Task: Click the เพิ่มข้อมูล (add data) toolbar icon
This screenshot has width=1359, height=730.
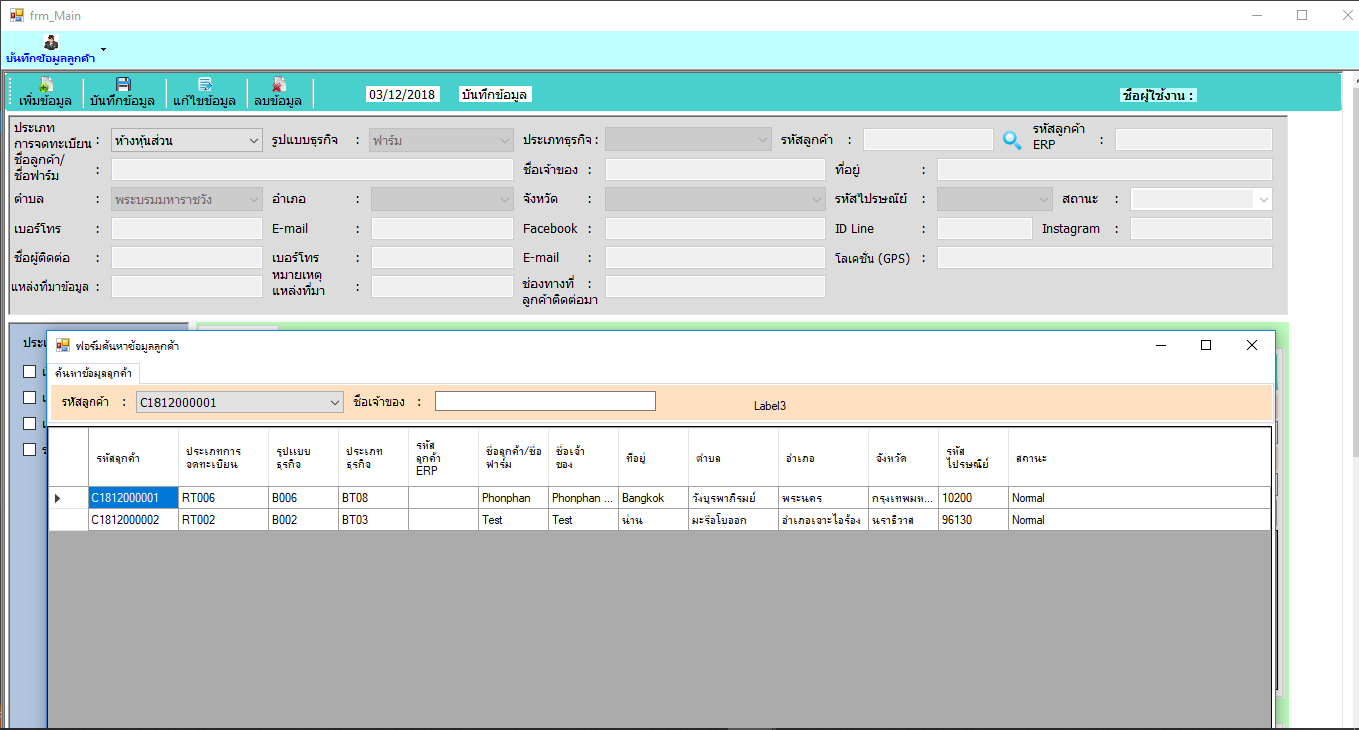Action: [x=45, y=84]
